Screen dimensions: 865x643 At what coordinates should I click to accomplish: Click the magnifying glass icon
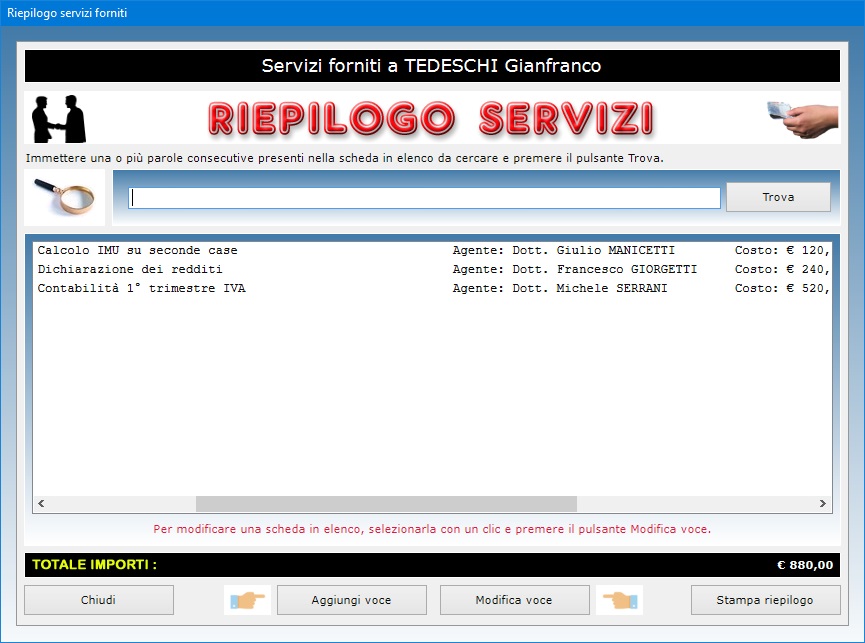click(x=65, y=197)
